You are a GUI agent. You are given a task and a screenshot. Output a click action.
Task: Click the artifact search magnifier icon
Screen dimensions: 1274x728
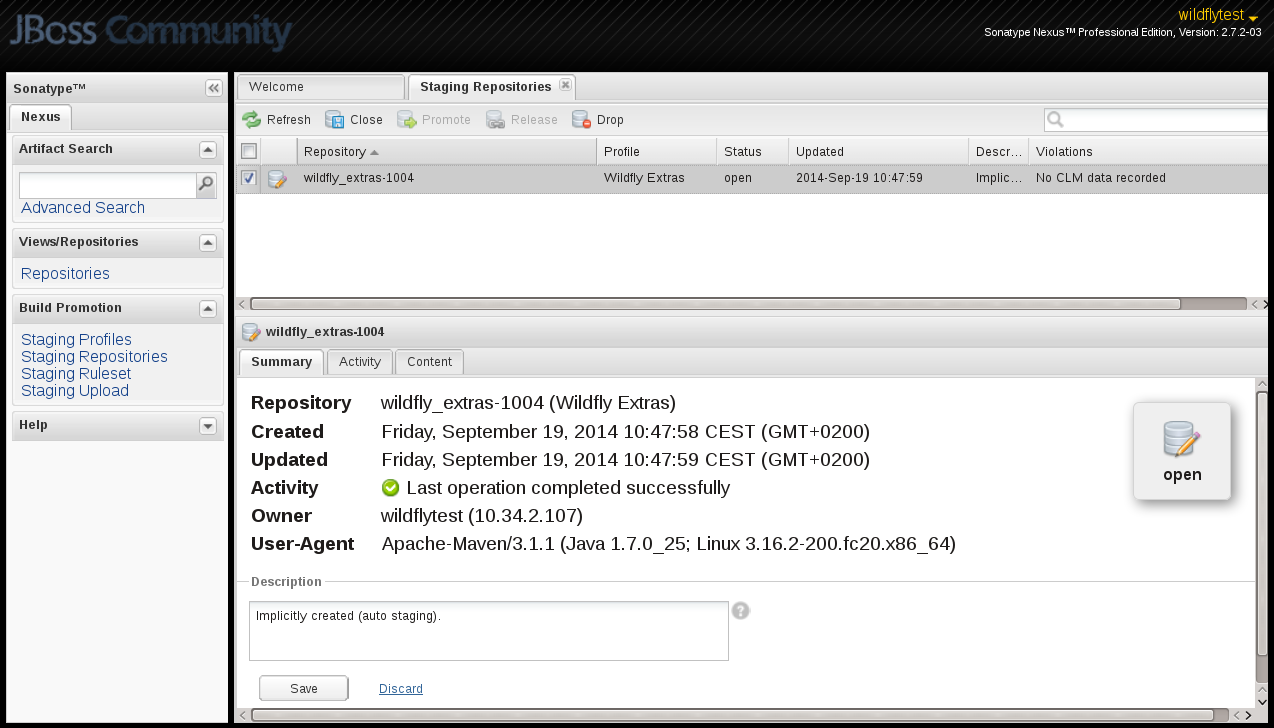pyautogui.click(x=206, y=185)
